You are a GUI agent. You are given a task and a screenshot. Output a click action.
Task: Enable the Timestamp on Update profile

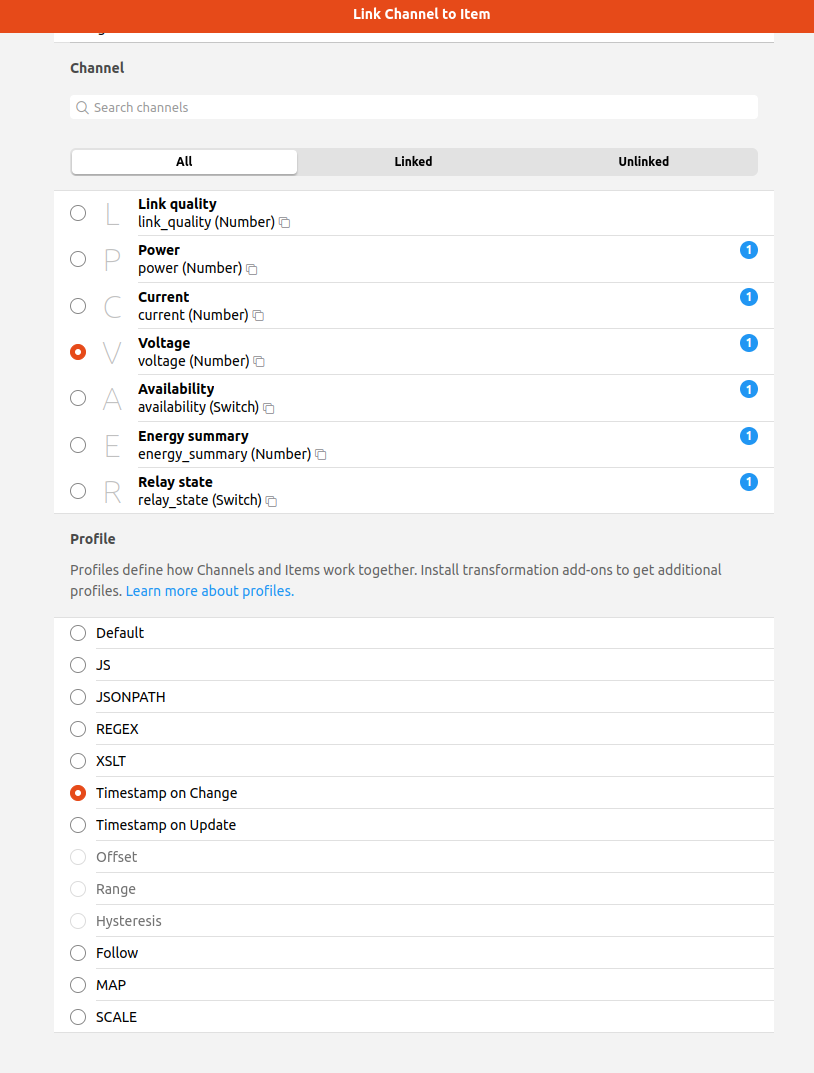(x=78, y=825)
